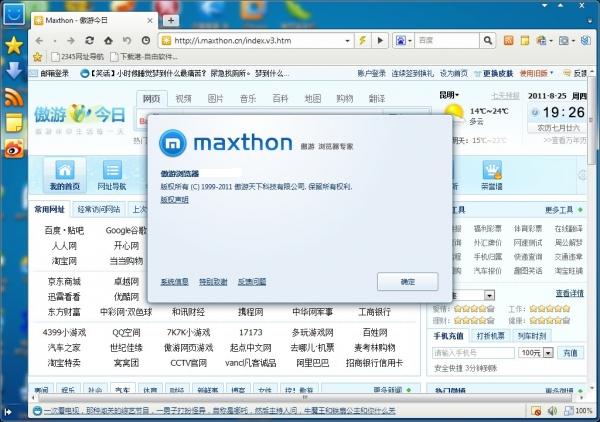
Task: Select the 图片 search tab
Action: point(215,99)
